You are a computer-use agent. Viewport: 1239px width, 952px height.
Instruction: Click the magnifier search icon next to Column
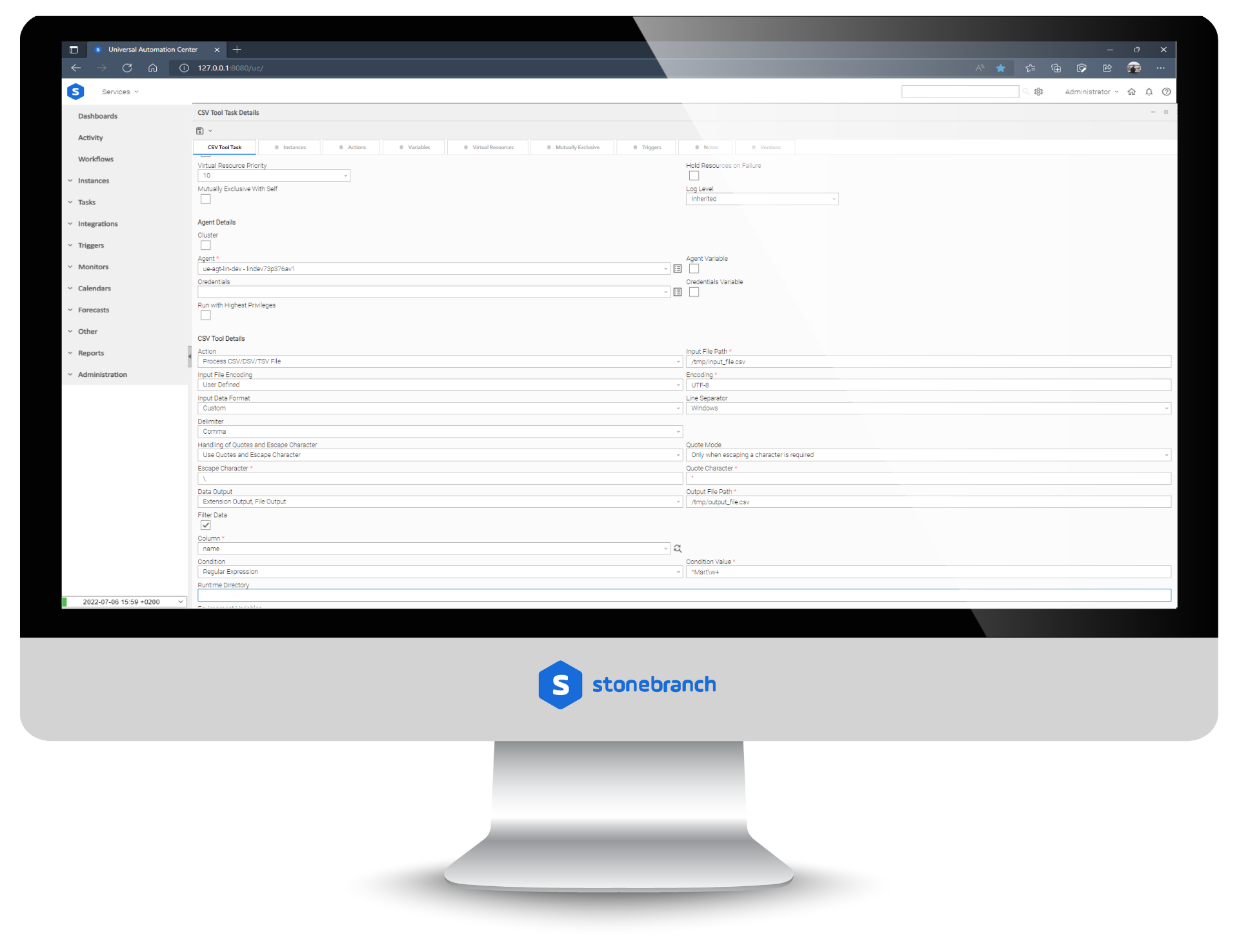pyautogui.click(x=677, y=548)
